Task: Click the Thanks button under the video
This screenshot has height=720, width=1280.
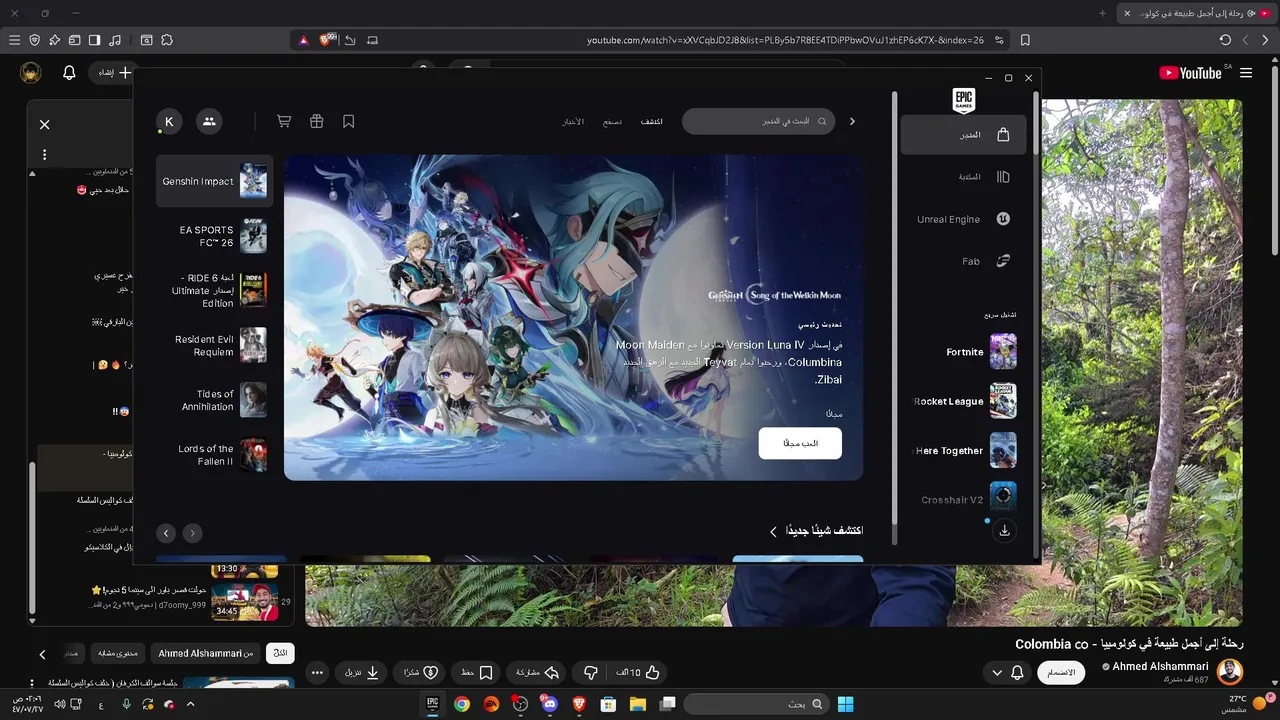Action: [421, 673]
